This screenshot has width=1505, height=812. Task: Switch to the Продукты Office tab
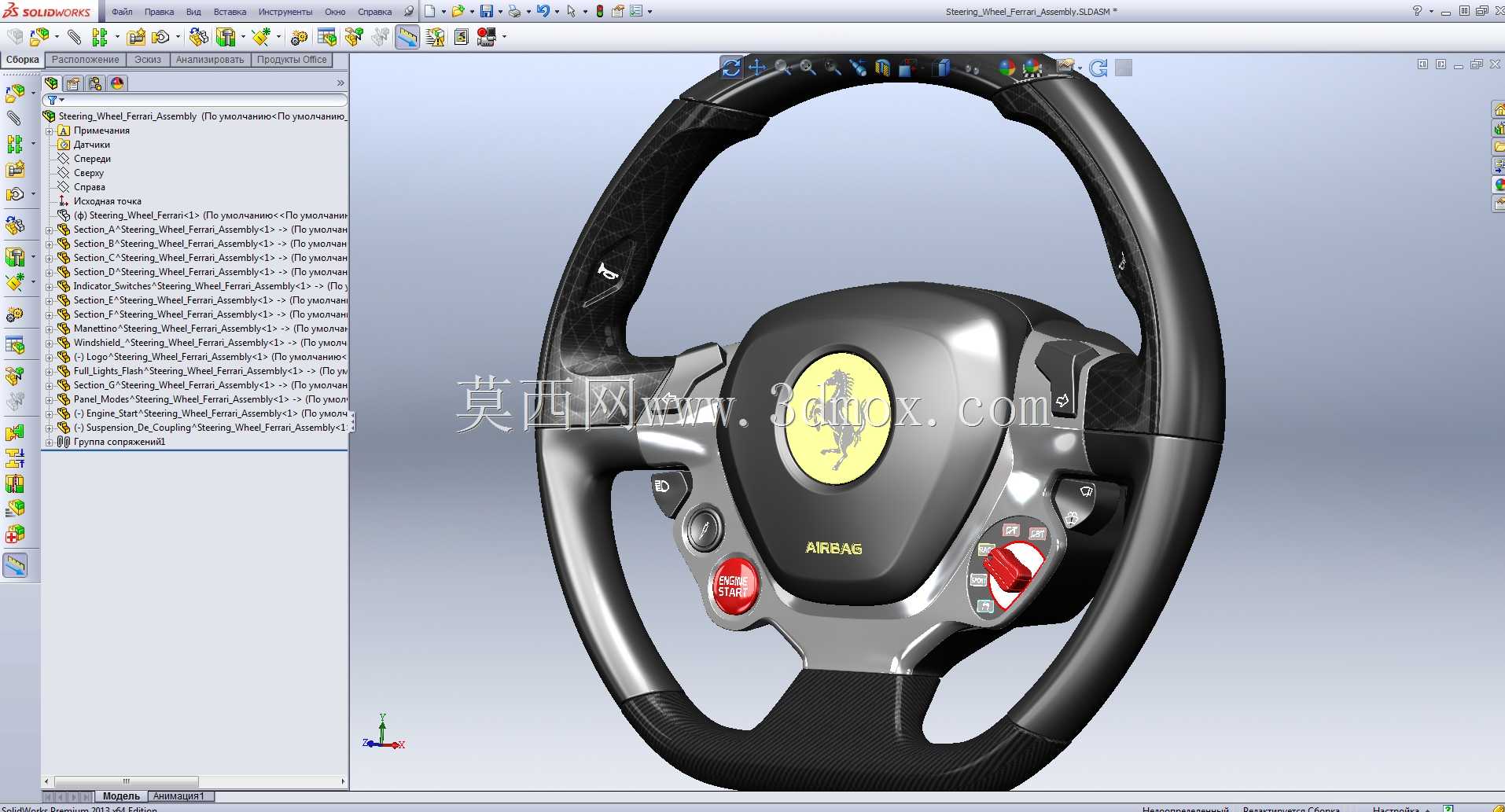292,60
